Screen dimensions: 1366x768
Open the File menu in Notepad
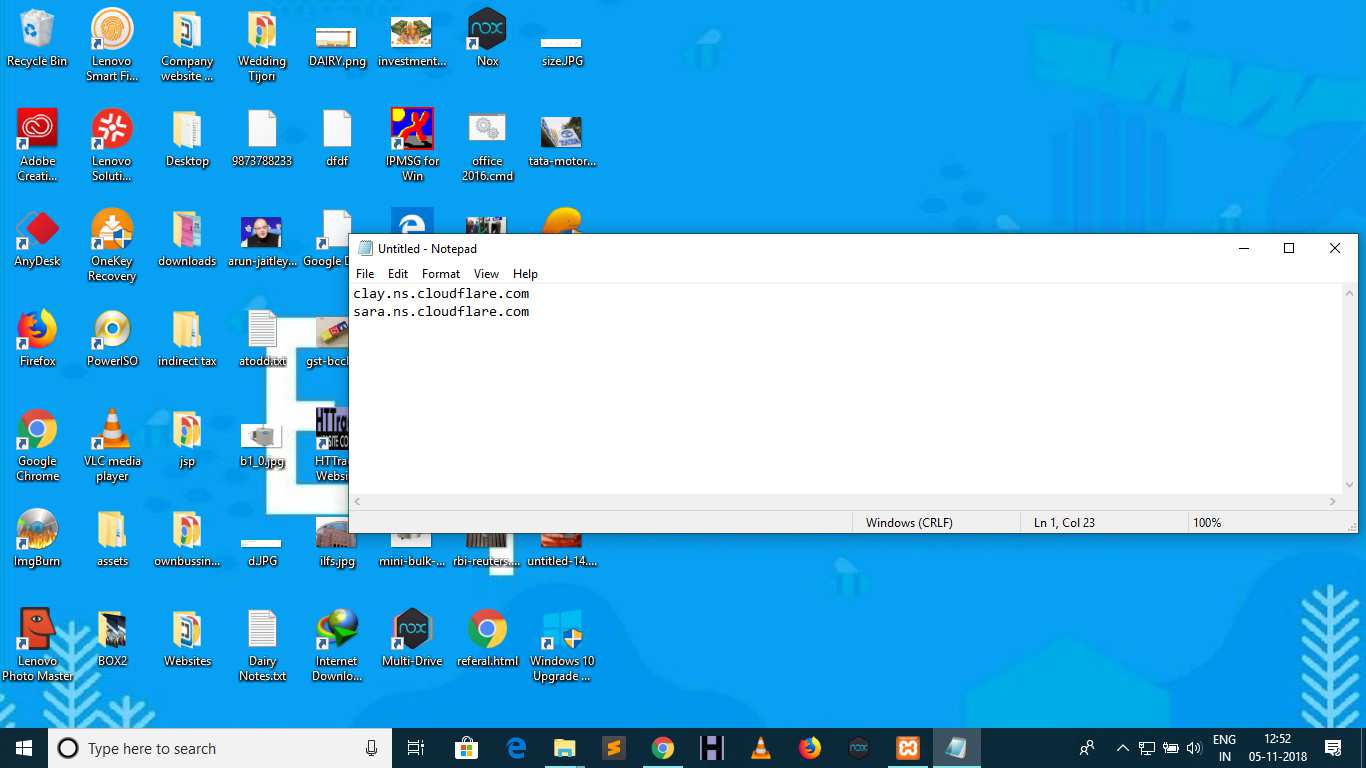(x=365, y=274)
